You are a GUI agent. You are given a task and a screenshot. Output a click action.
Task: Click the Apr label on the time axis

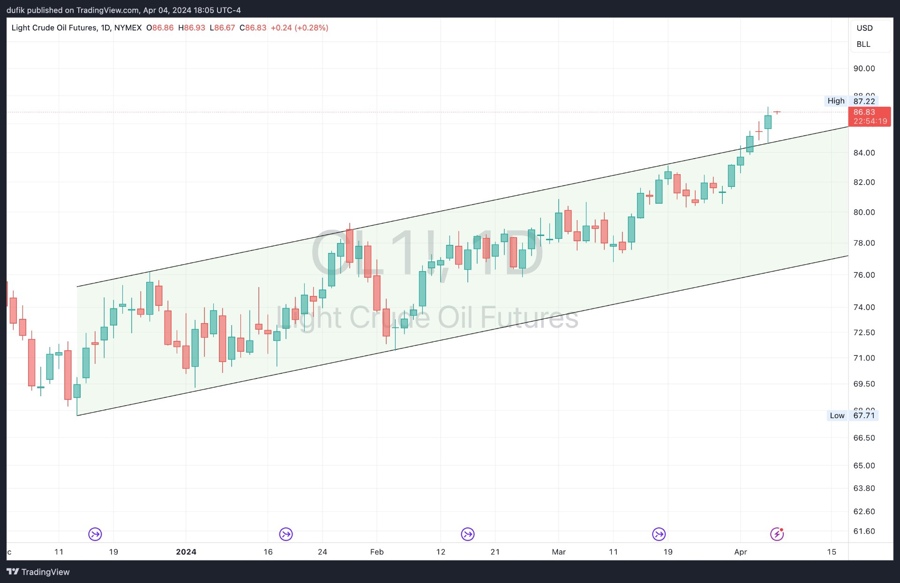point(740,552)
